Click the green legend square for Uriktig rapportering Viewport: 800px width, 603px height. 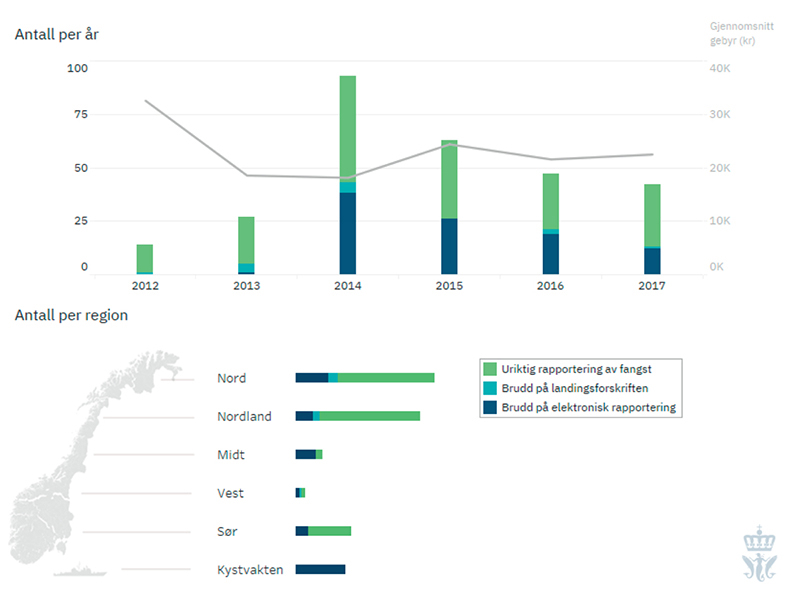click(489, 369)
